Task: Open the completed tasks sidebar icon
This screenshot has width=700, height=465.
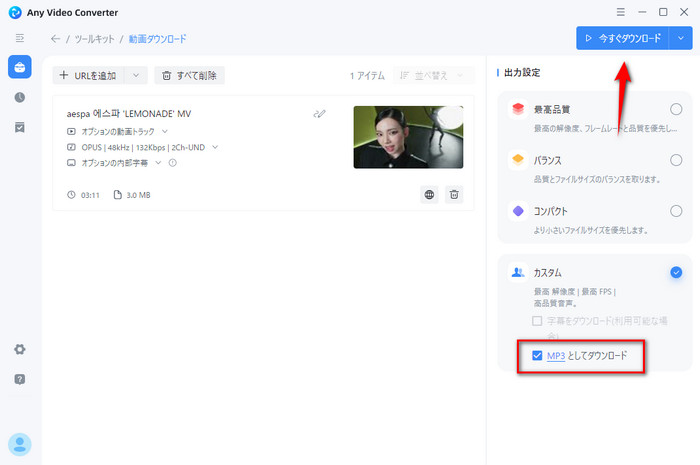Action: pos(20,127)
